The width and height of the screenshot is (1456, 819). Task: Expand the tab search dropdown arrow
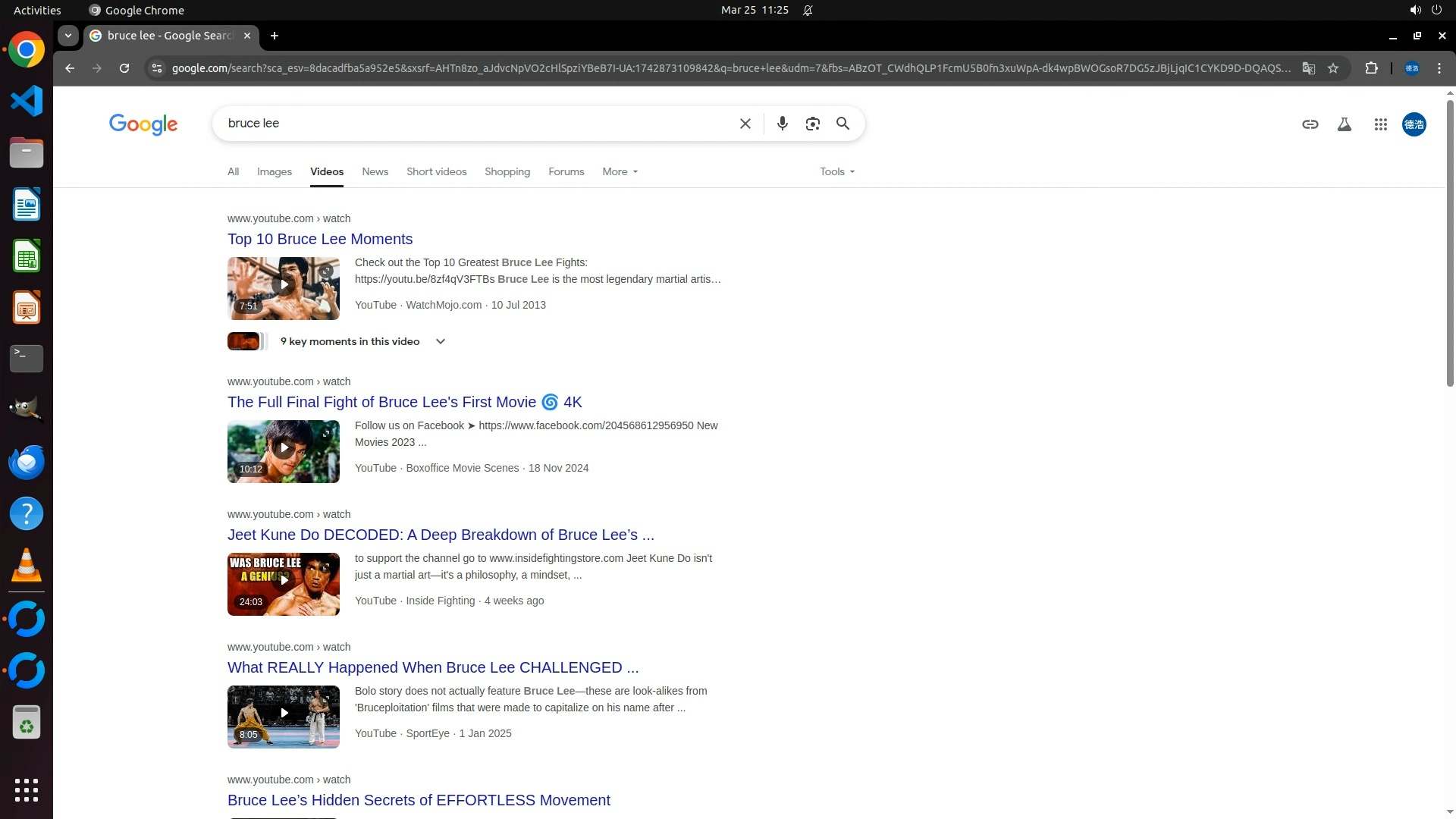(x=68, y=36)
